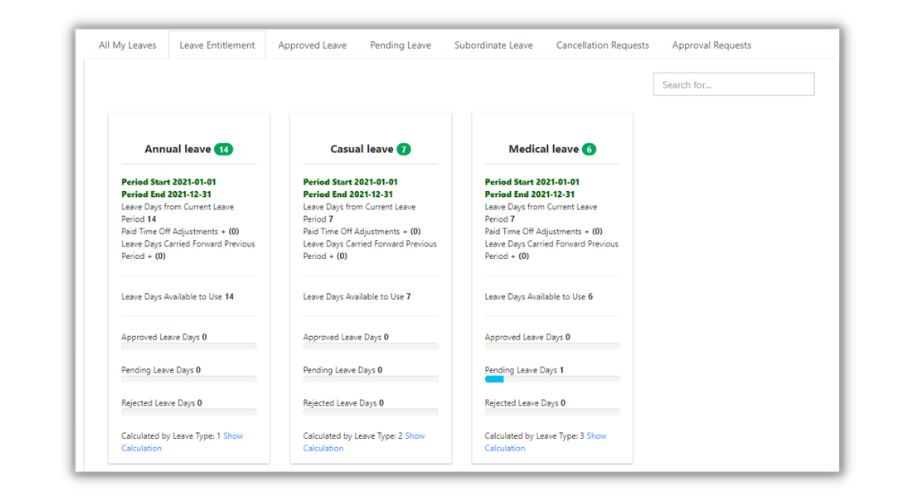
Task: Click Medical leave Pending Leave Days progress bar
Action: (552, 379)
